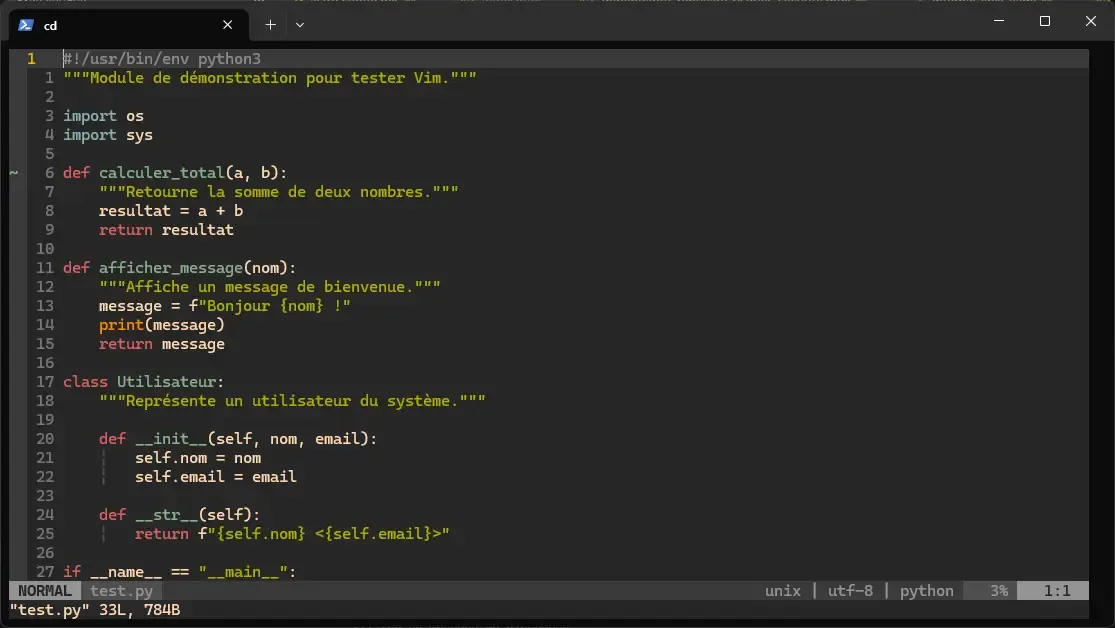
Task: Click the unix file format indicator
Action: 782,590
